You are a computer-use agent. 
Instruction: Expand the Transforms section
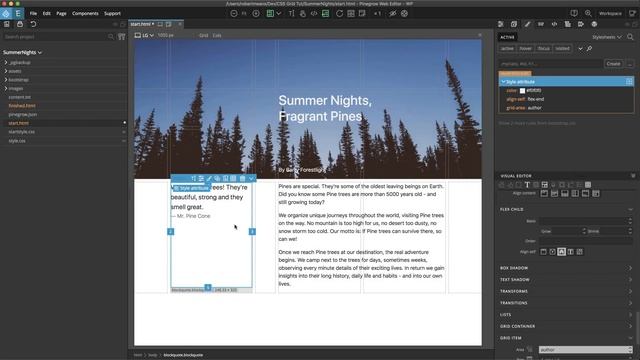[565, 291]
